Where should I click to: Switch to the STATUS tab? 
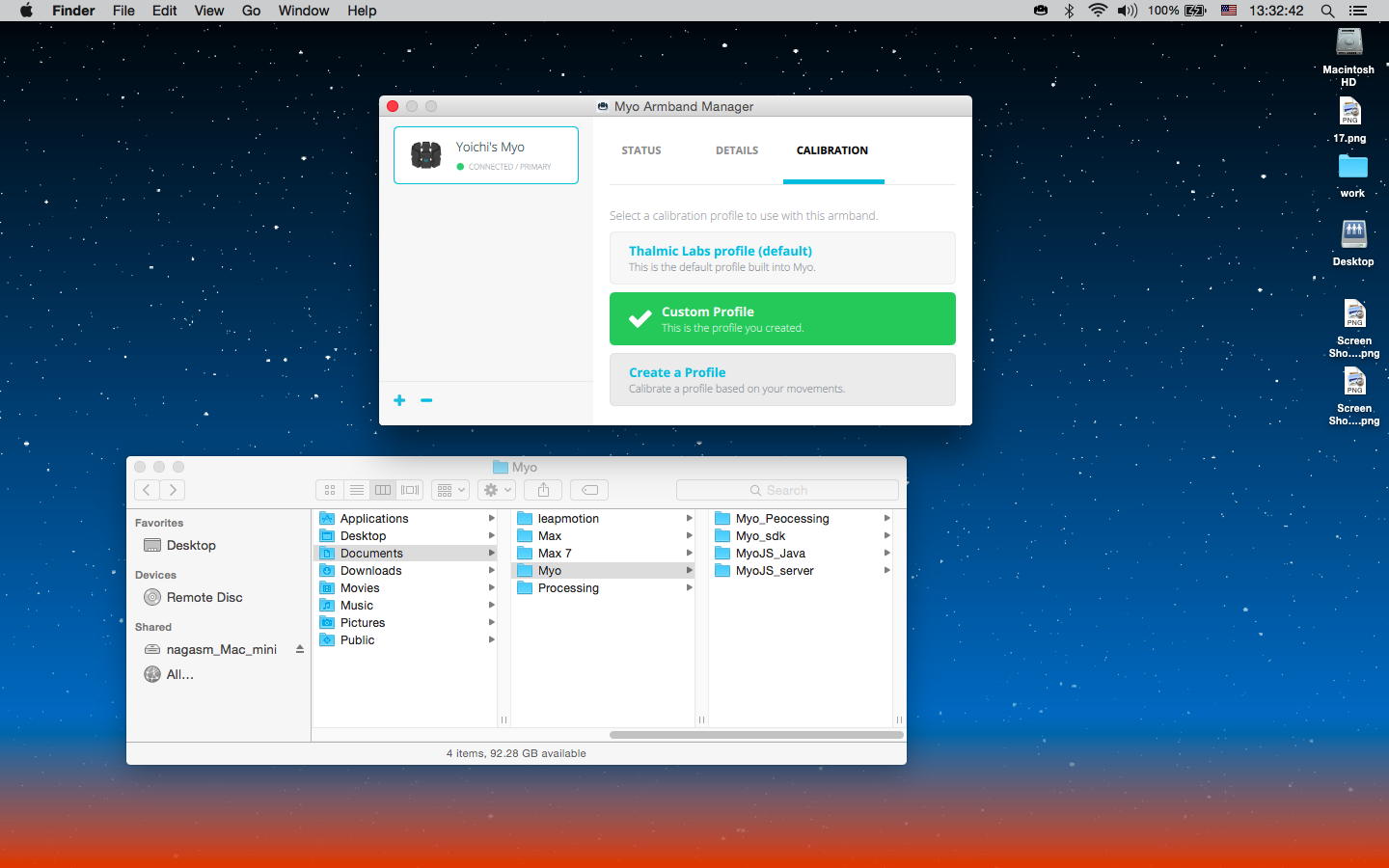point(641,150)
